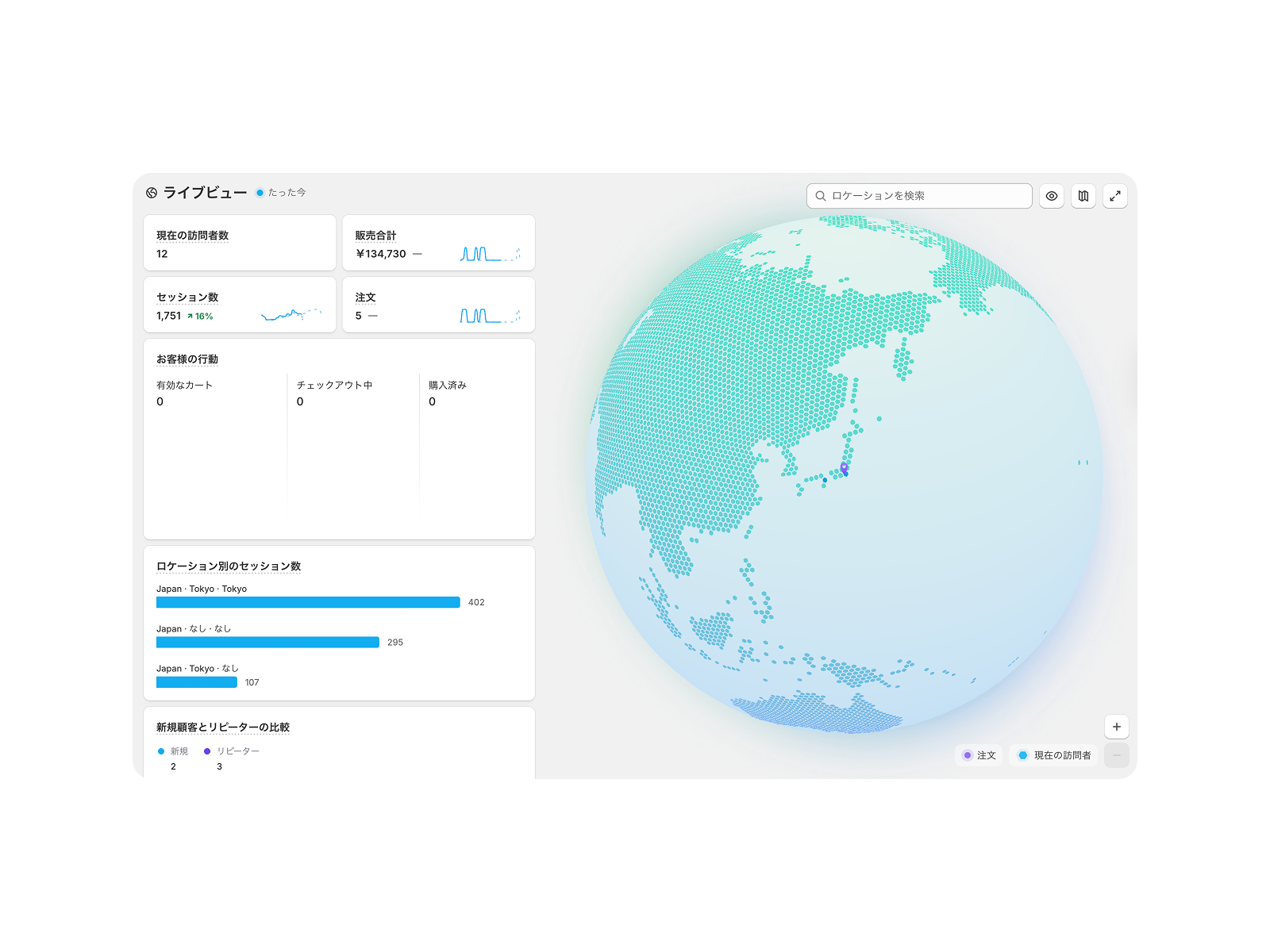
Task: Click the 注文 metric card heading
Action: tap(365, 297)
